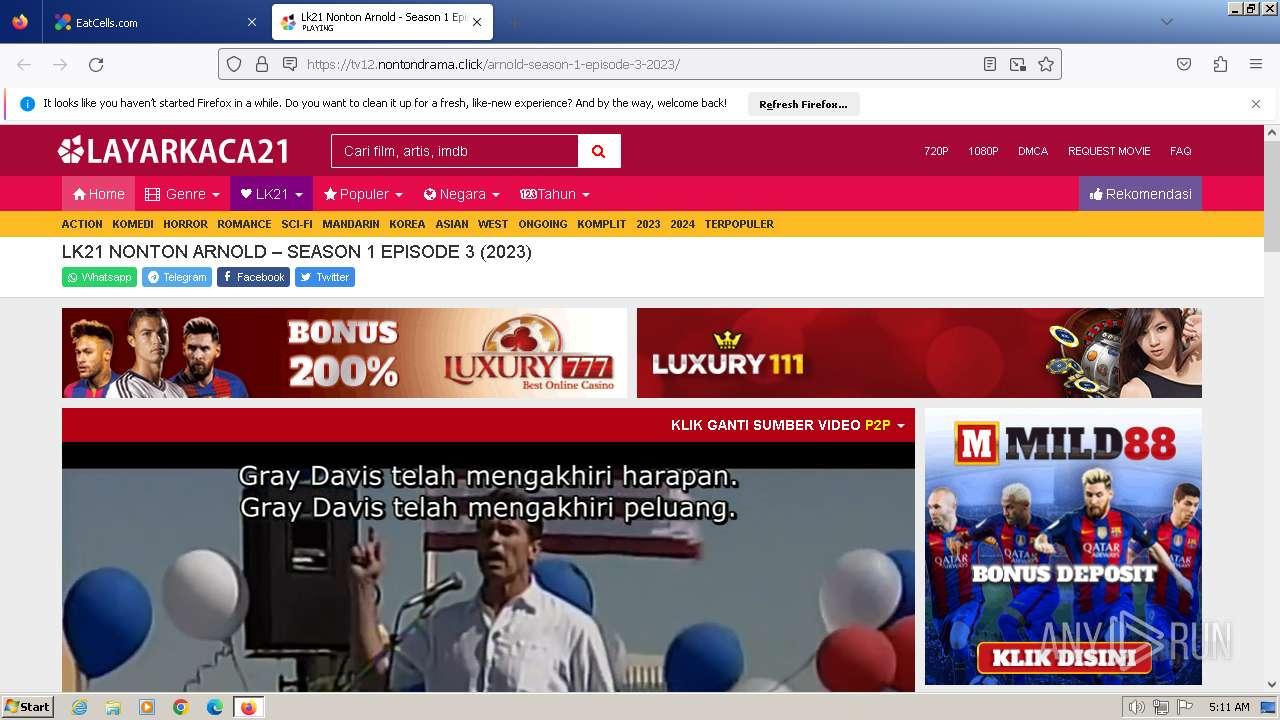Dismiss the Firefox refresh notification bar

pyautogui.click(x=1256, y=104)
